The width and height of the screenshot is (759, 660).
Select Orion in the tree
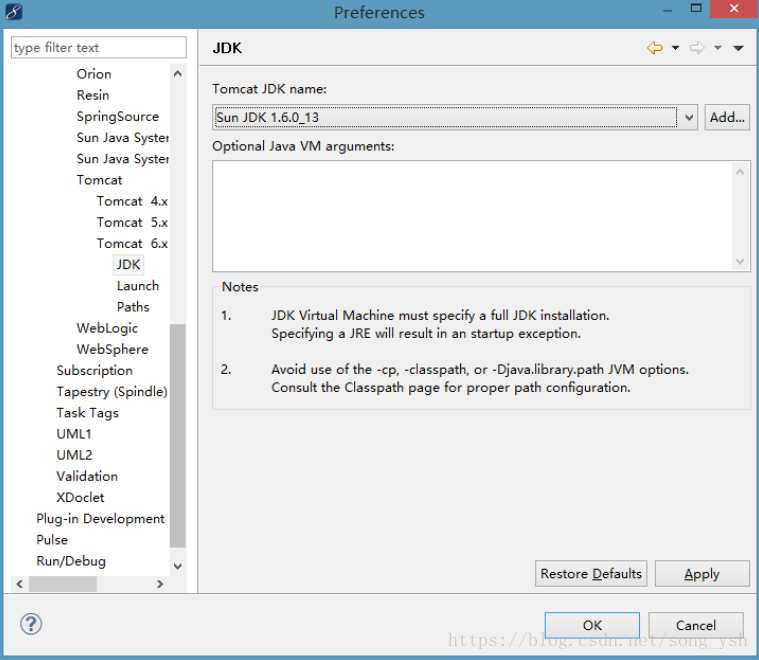click(94, 74)
